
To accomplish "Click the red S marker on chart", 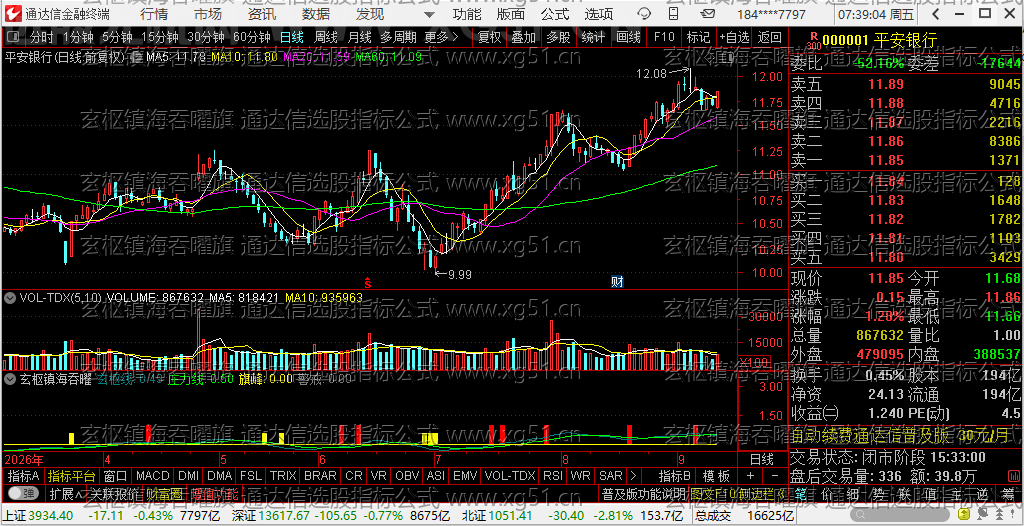I will [x=368, y=283].
